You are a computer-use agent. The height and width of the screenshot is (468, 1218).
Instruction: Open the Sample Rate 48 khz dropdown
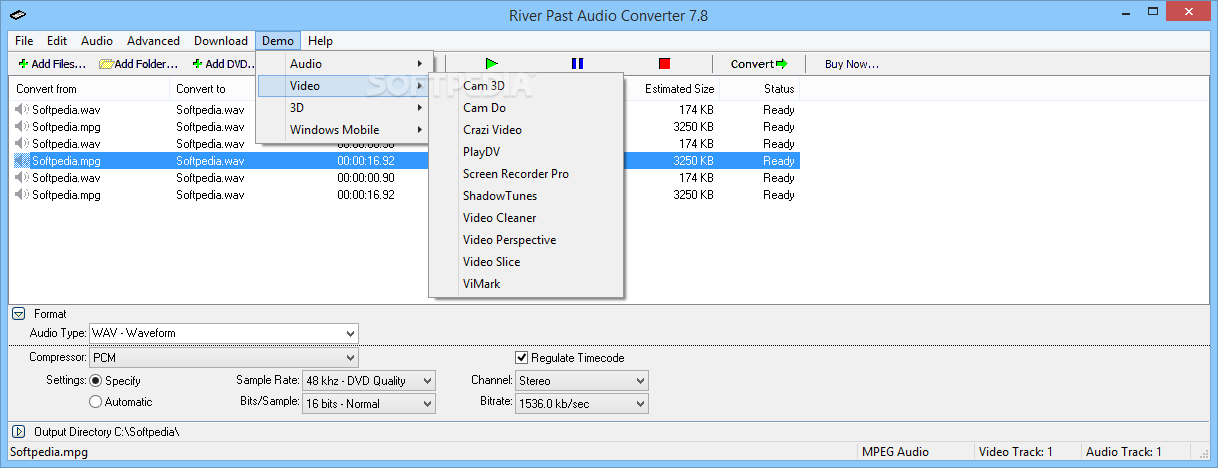[x=369, y=381]
